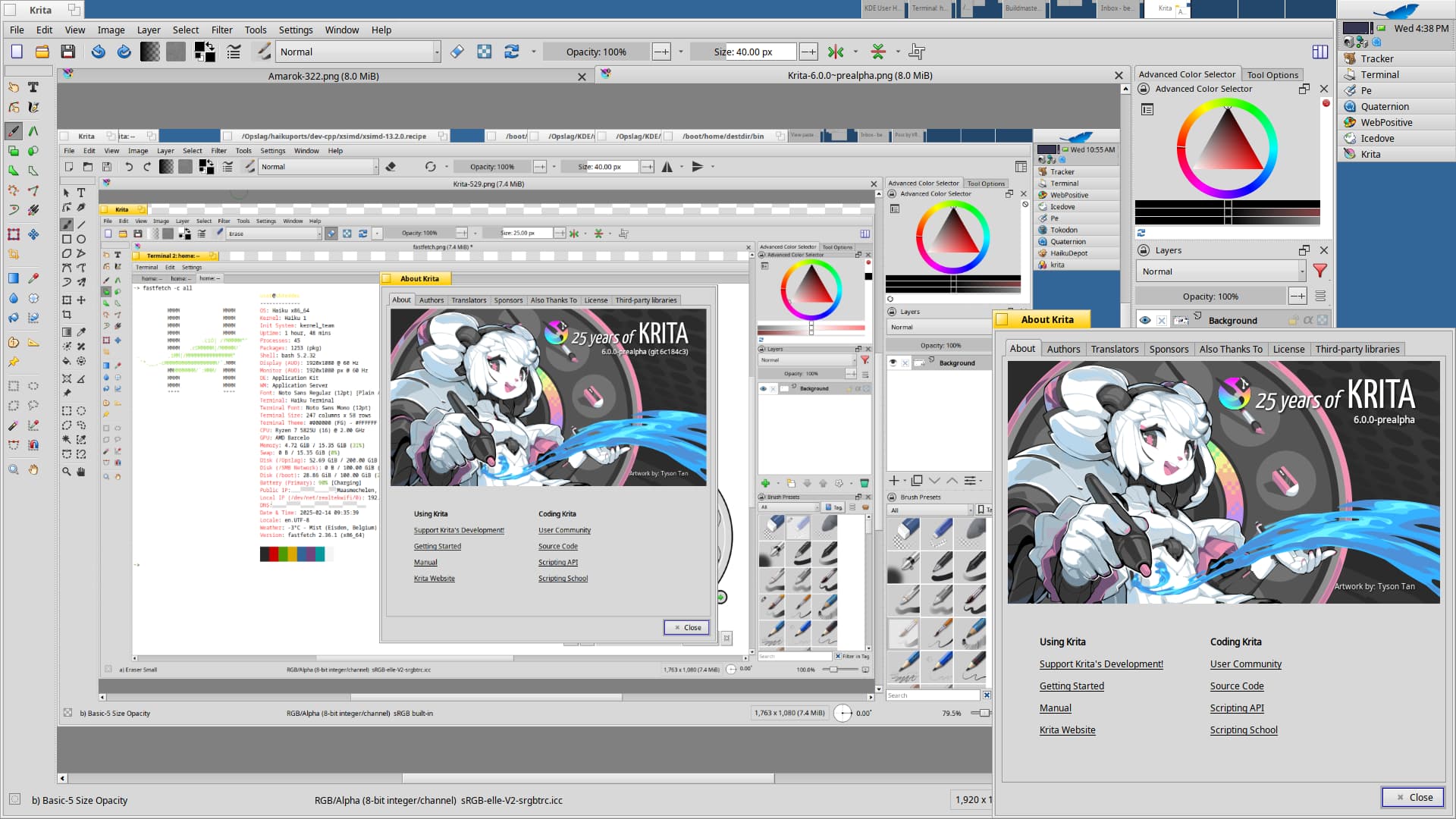
Task: Open the Krita Website link
Action: pyautogui.click(x=1067, y=730)
